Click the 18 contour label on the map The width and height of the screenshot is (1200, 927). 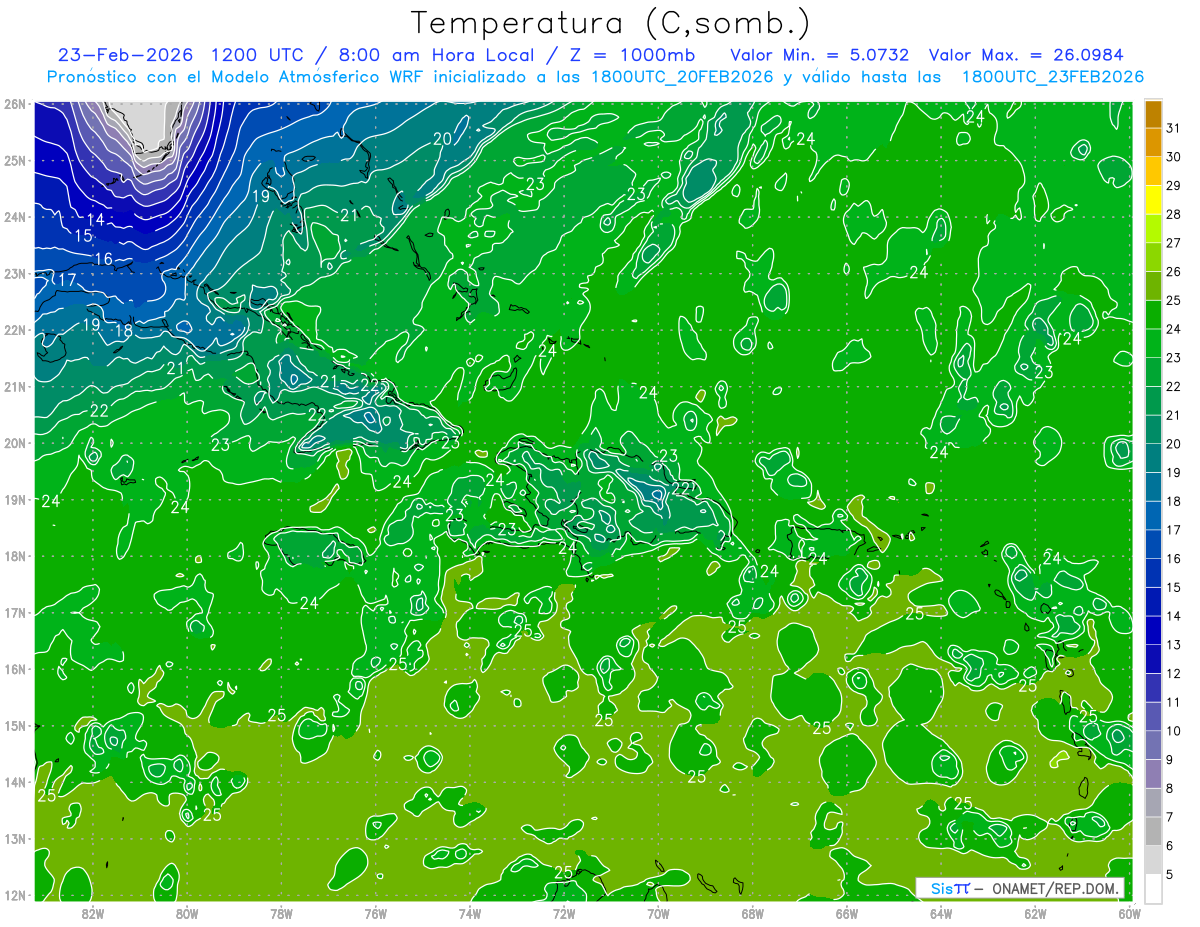pyautogui.click(x=123, y=331)
